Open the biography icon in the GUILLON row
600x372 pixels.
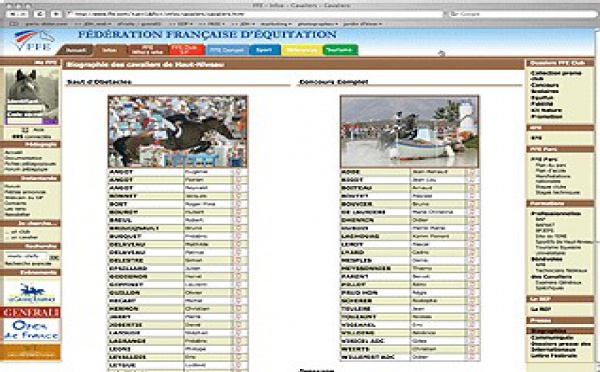238,293
